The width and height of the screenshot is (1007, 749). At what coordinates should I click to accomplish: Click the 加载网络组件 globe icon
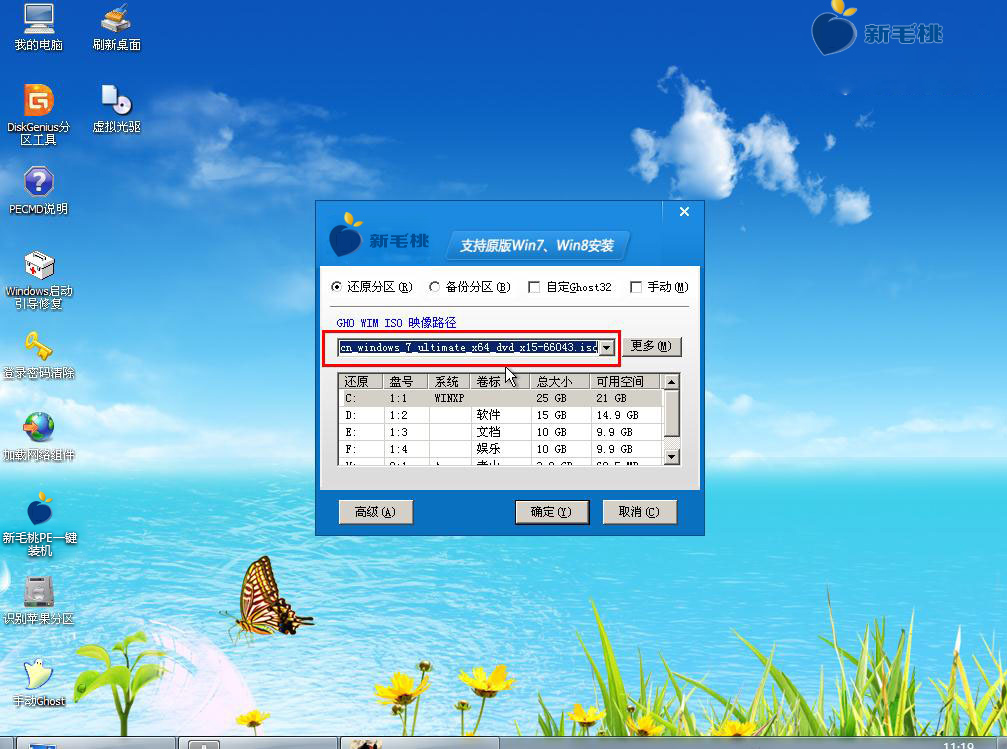click(x=39, y=437)
